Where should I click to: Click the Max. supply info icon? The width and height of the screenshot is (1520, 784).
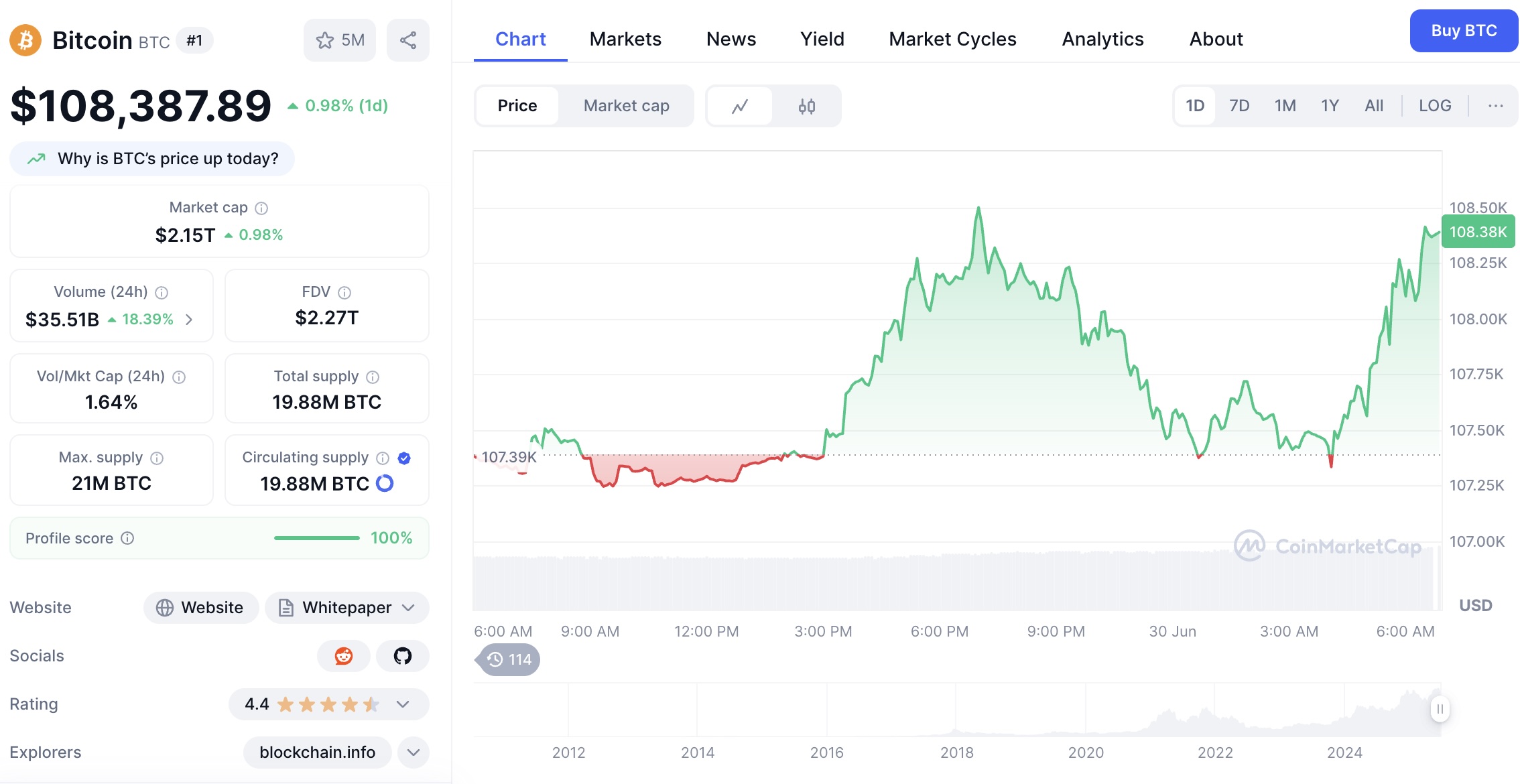coord(157,458)
